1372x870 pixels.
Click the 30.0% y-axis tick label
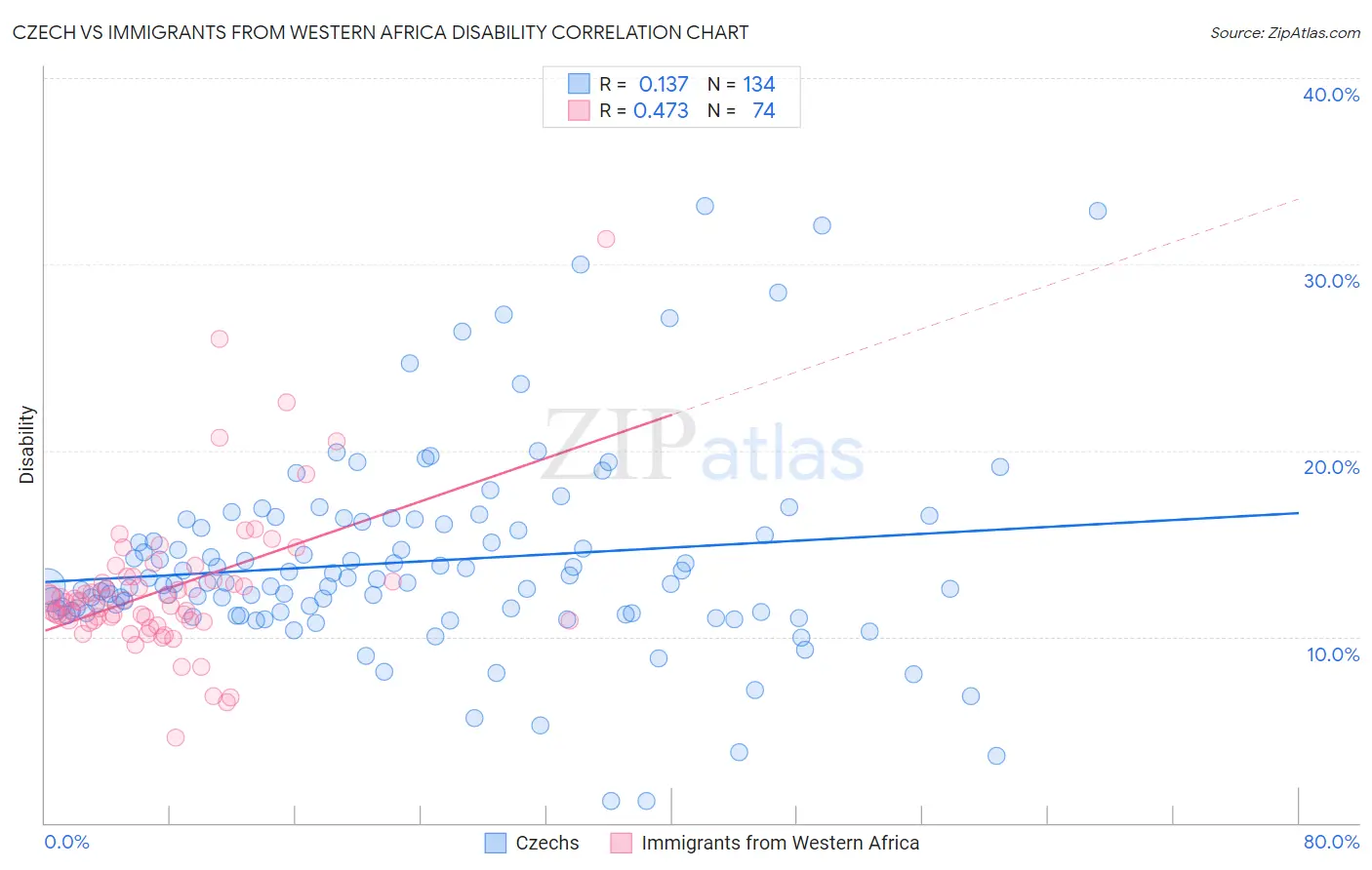click(1331, 281)
